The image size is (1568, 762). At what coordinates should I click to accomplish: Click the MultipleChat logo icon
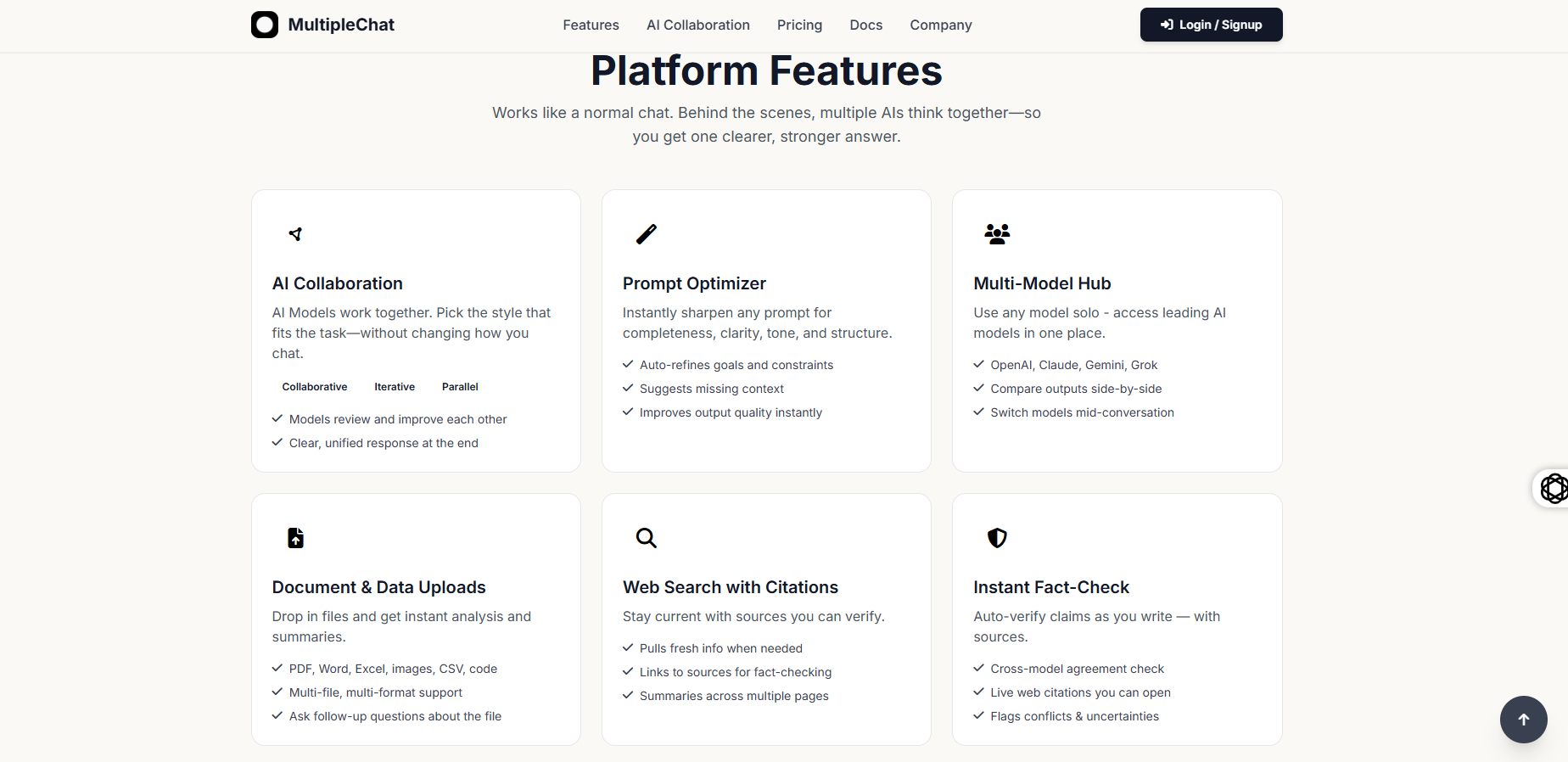(265, 25)
